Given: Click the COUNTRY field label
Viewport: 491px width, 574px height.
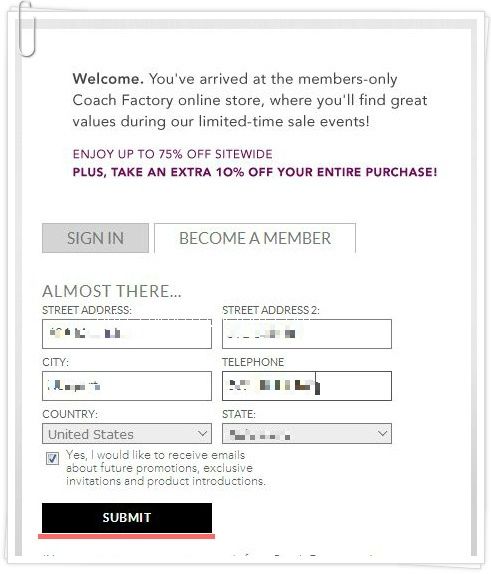Looking at the screenshot, I should pos(70,414).
